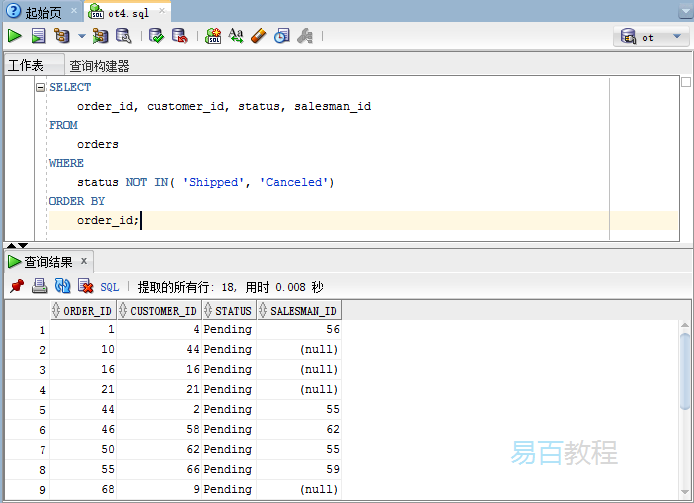Collapse the SELECT code block fold marker
This screenshot has height=503, width=694.
point(40,87)
